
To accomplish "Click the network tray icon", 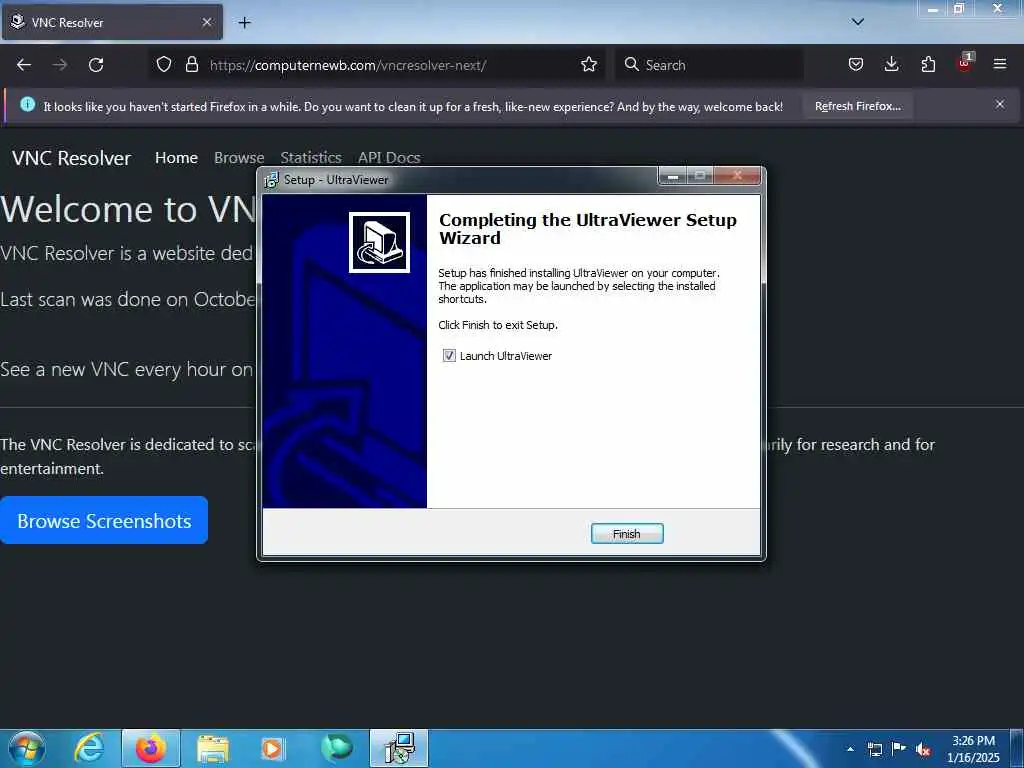I will (875, 749).
